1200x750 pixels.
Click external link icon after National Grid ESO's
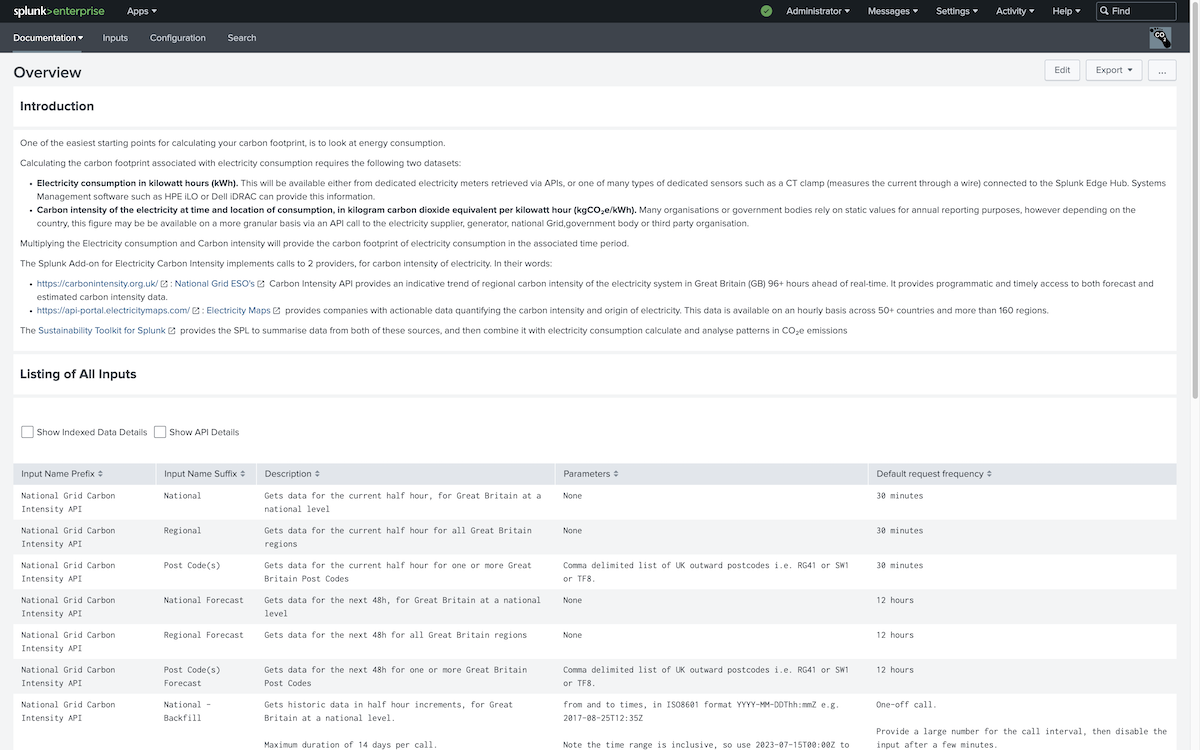(261, 284)
